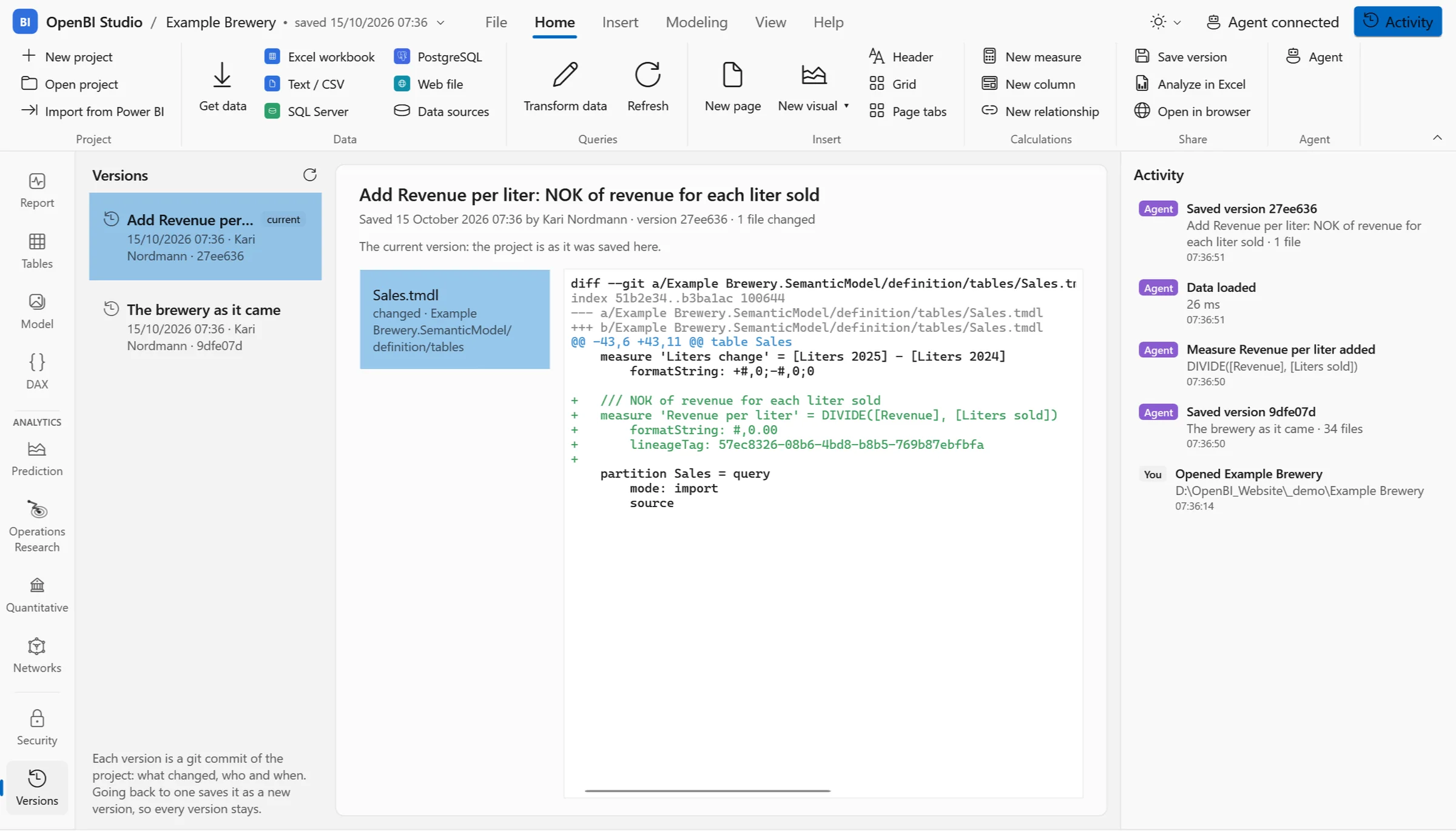Open Data sources manager
Screen dimensions: 1456x831
pyautogui.click(x=442, y=111)
